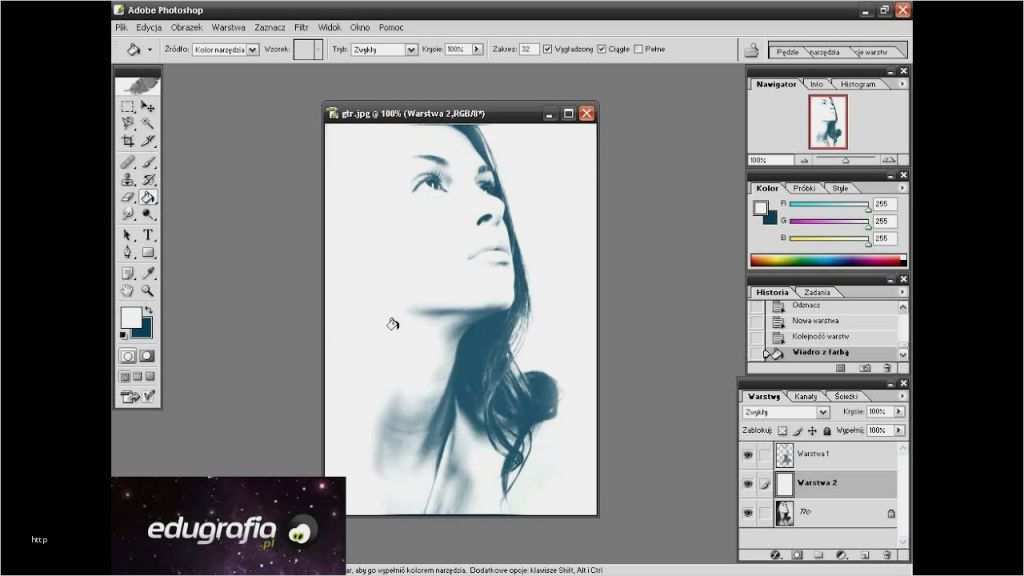Choose the Eraser tool
1024x576 pixels.
pos(128,197)
